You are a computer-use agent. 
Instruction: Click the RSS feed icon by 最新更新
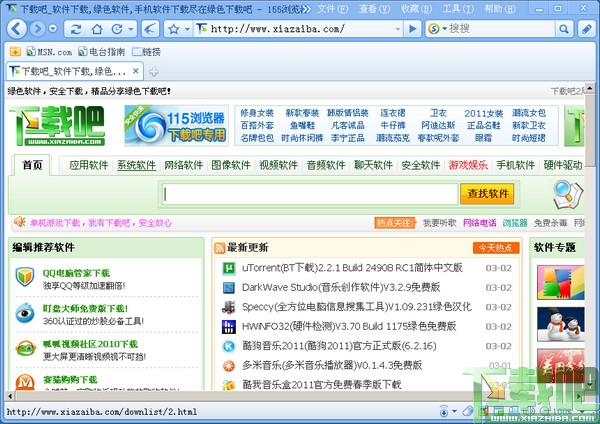pyautogui.click(x=220, y=248)
